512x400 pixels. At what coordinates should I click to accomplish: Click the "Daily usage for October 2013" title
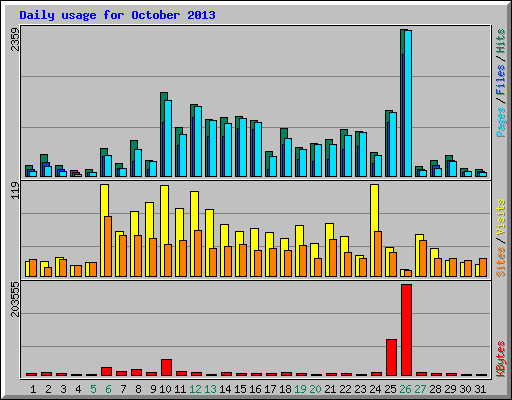[117, 15]
